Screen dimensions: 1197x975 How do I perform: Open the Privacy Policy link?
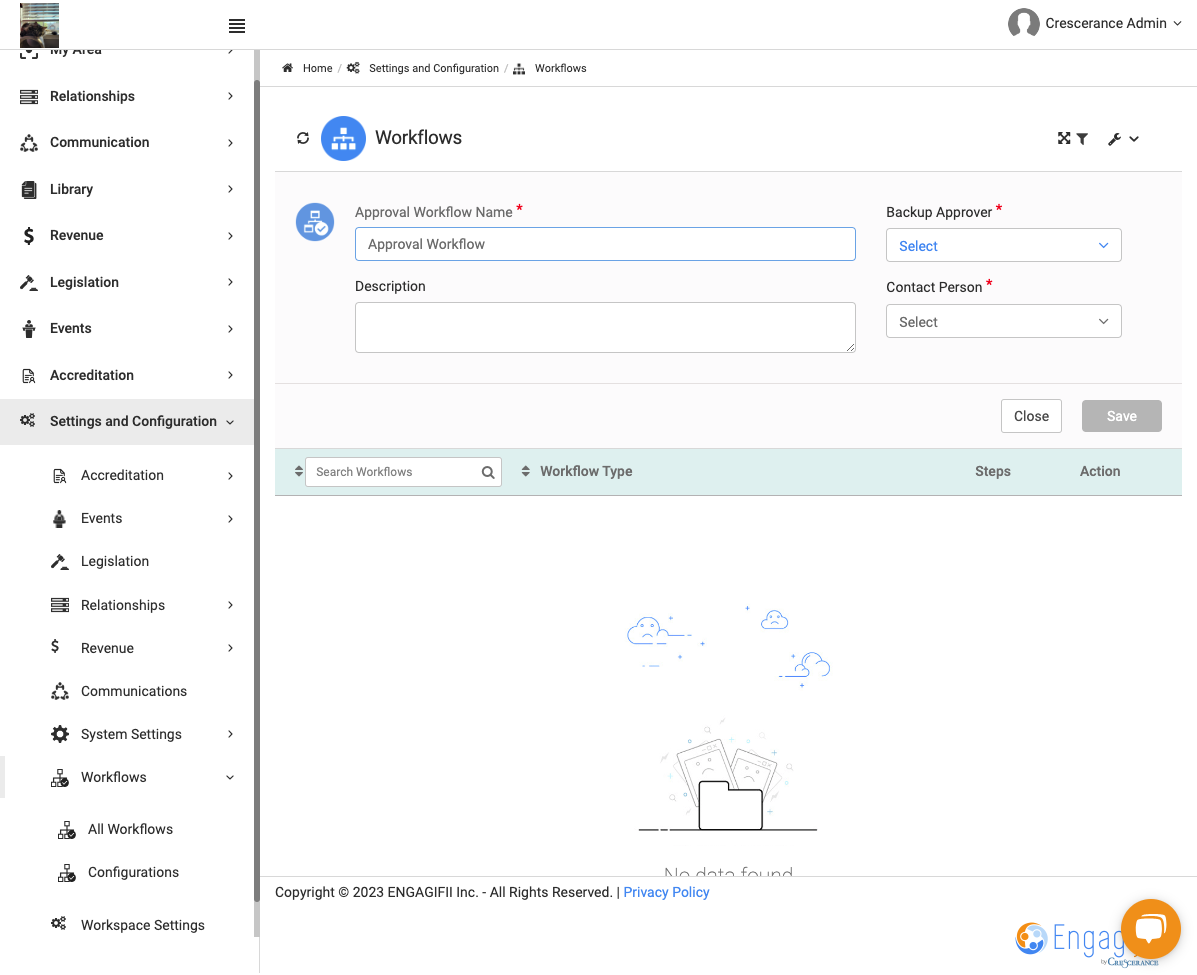click(666, 892)
